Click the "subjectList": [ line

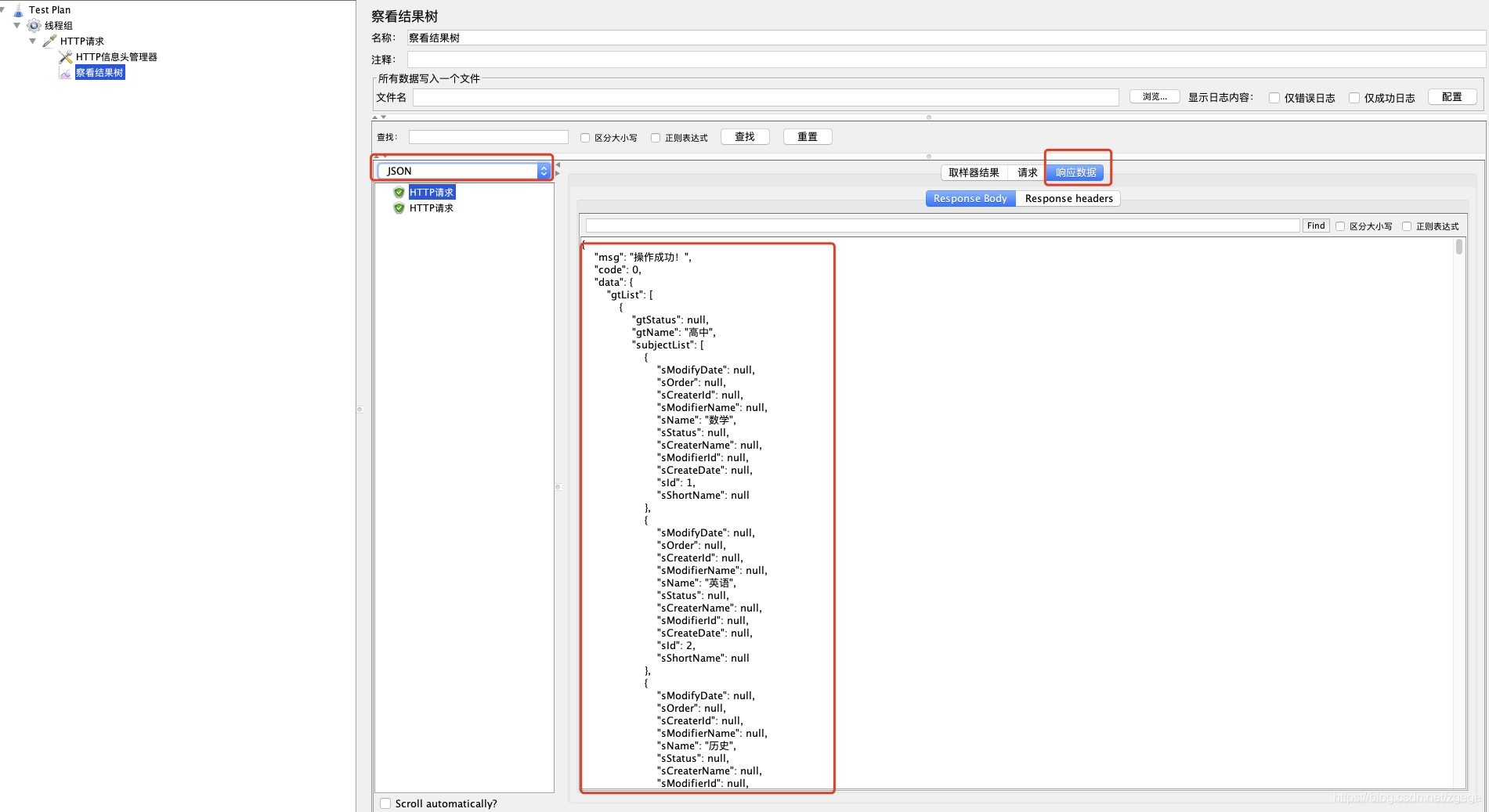(x=668, y=345)
